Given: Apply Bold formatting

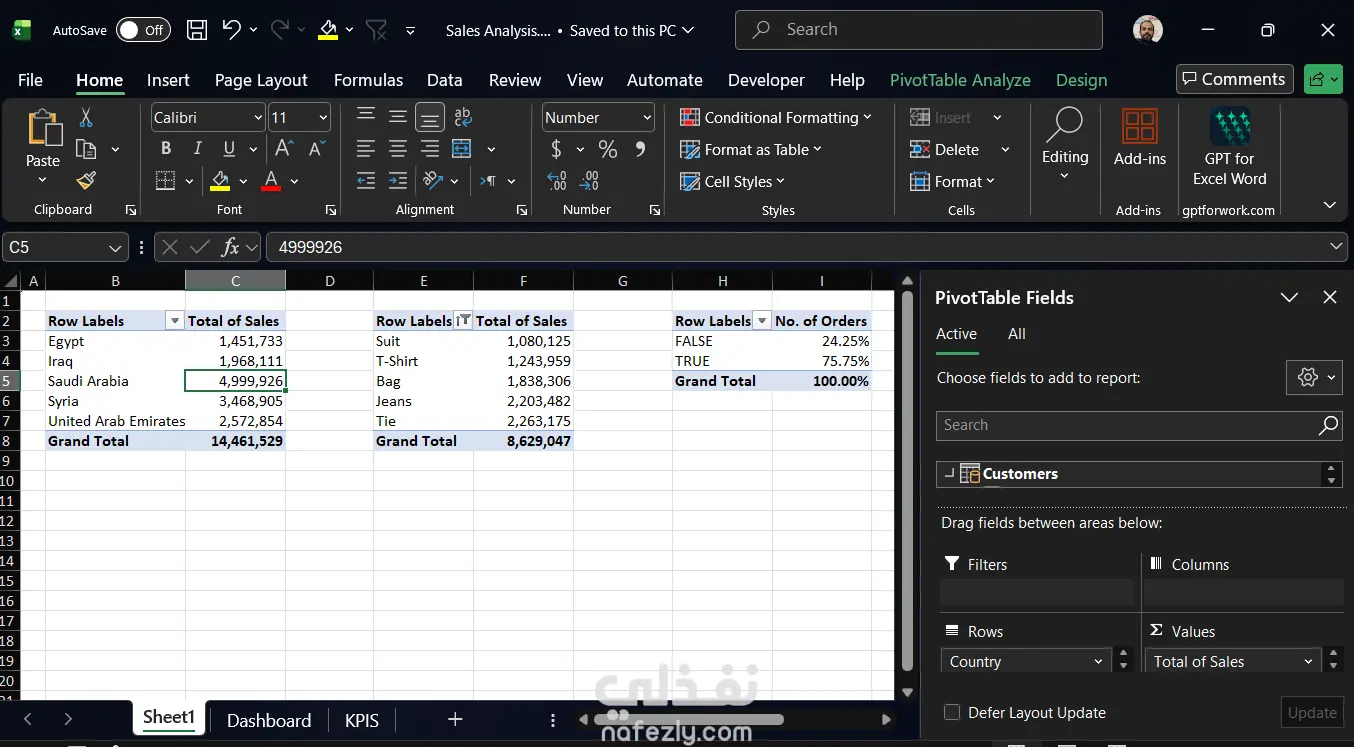Looking at the screenshot, I should coord(166,149).
